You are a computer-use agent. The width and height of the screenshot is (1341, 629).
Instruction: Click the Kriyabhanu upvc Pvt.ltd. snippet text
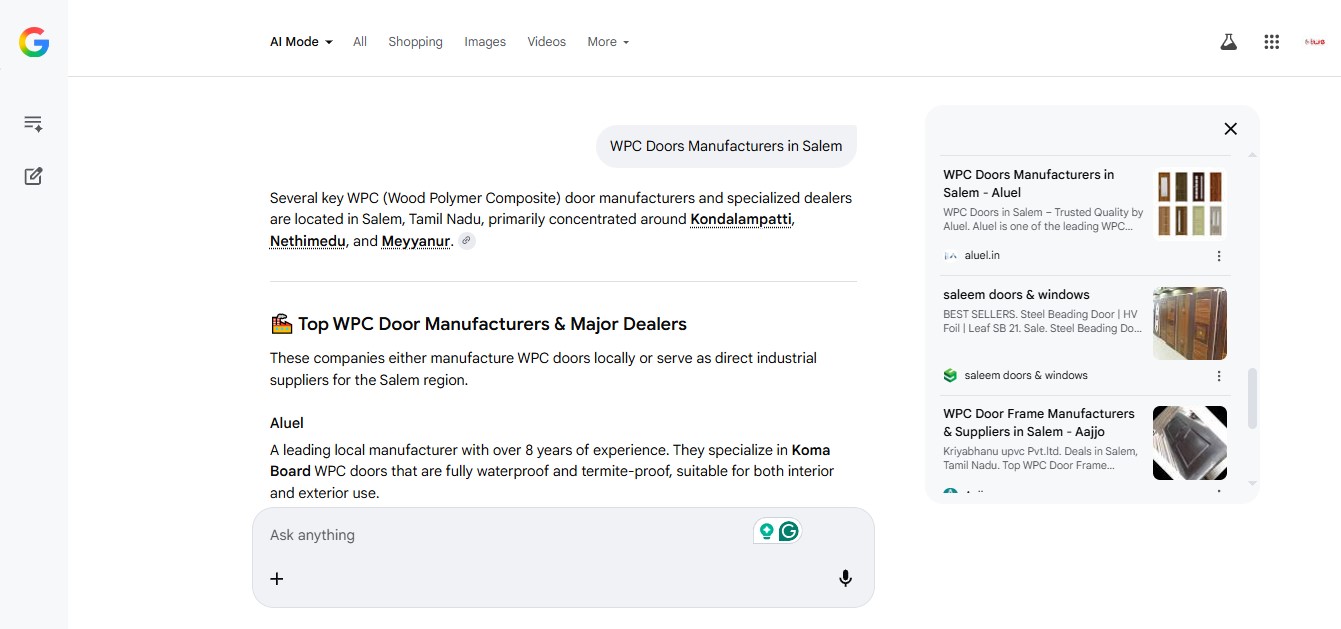click(1040, 458)
